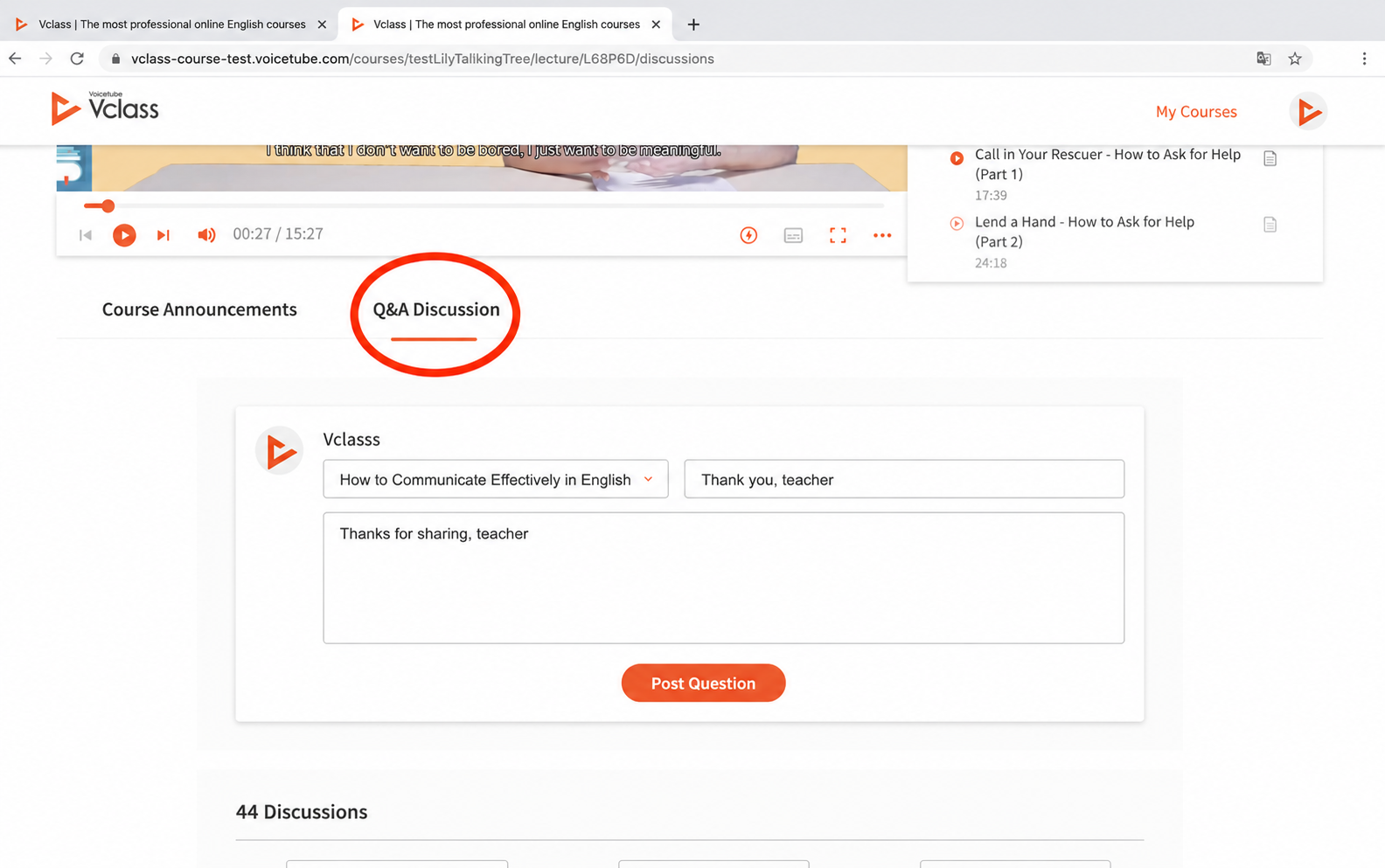Screen dimensions: 1385x868
Task: Click the question body text area
Action: tap(724, 578)
